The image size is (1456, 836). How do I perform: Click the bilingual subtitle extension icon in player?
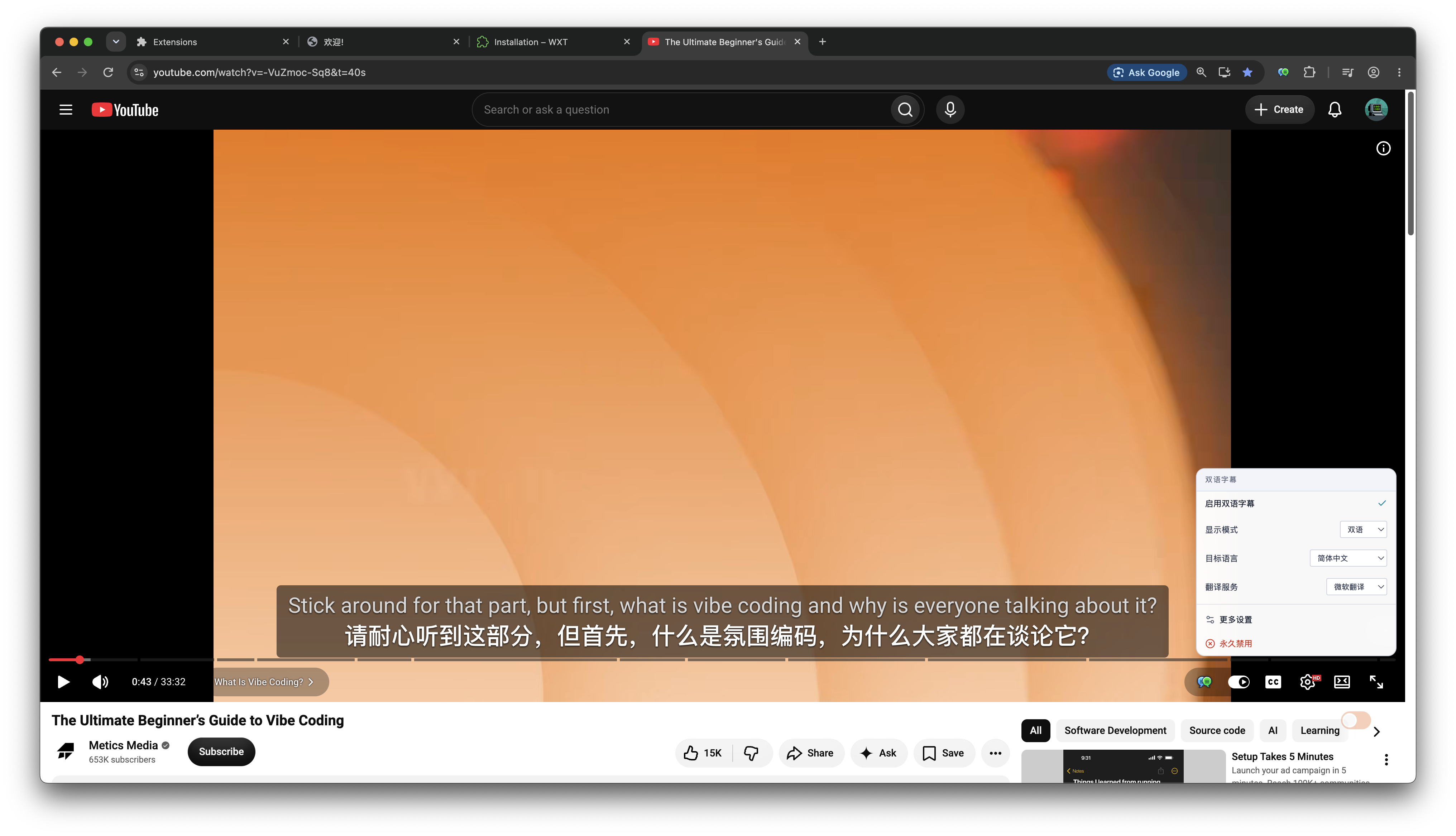coord(1204,682)
